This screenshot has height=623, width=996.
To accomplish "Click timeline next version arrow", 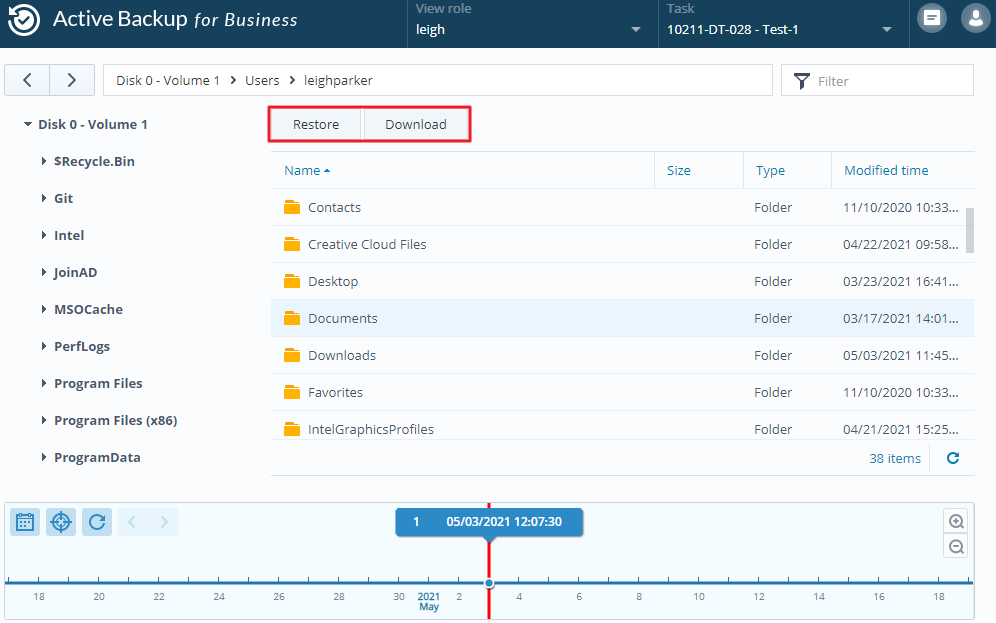I will coord(164,522).
